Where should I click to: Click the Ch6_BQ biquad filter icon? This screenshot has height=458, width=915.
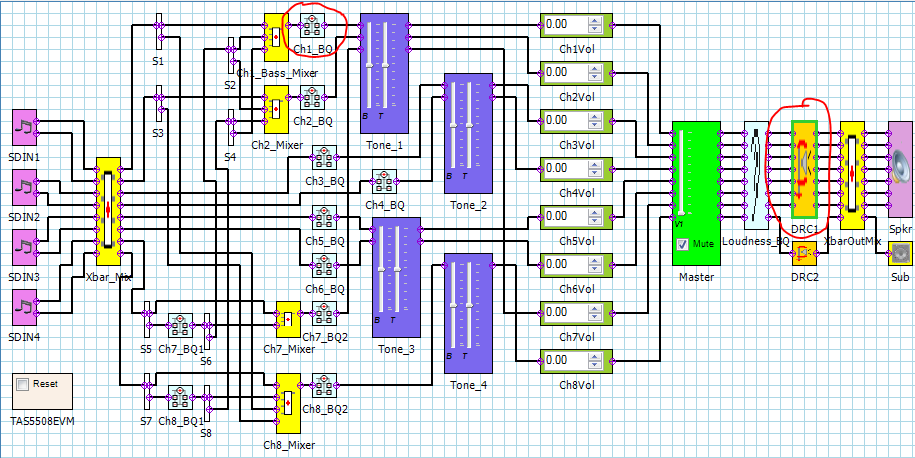[325, 265]
